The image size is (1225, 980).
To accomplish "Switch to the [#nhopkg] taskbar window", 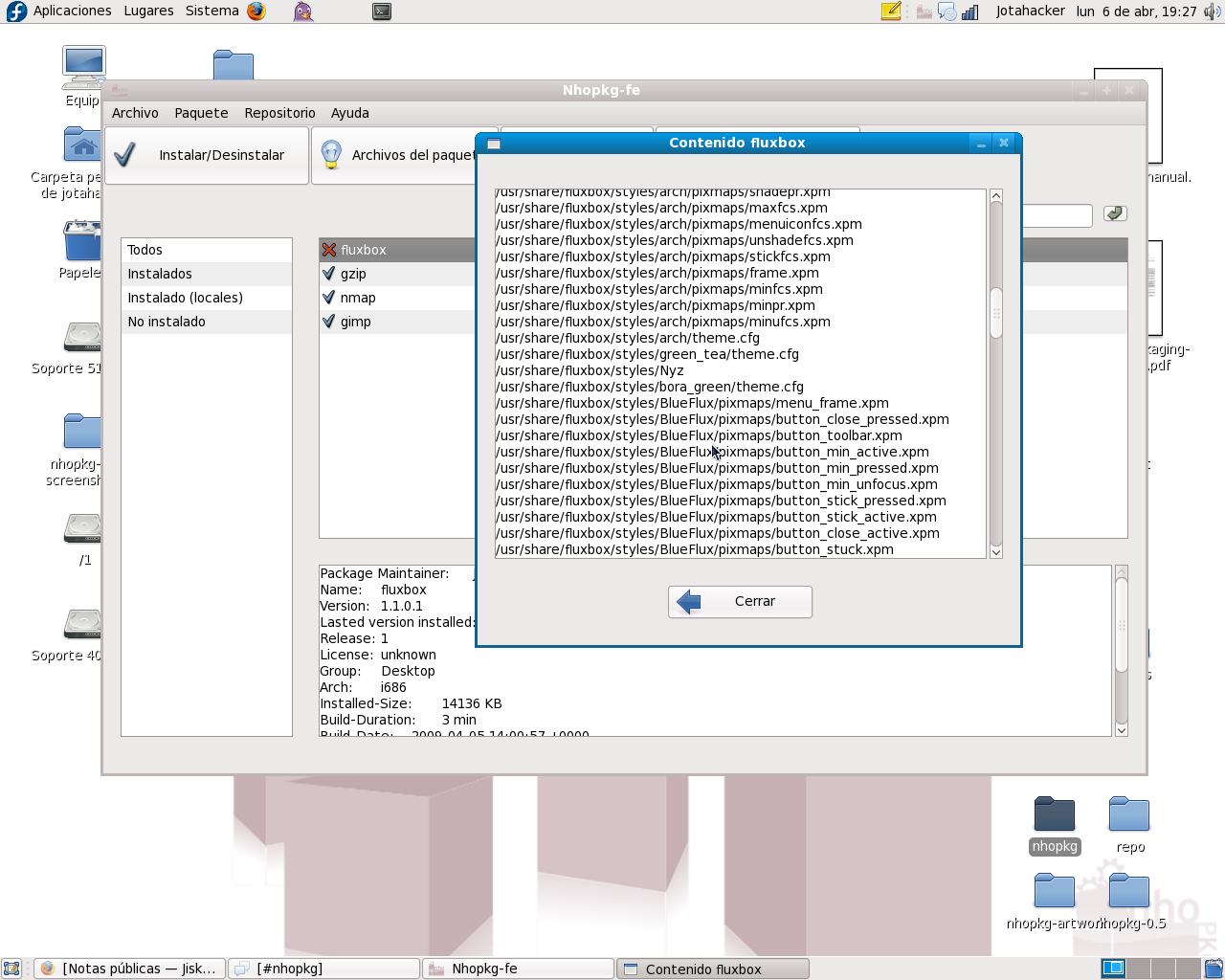I will pyautogui.click(x=325, y=969).
